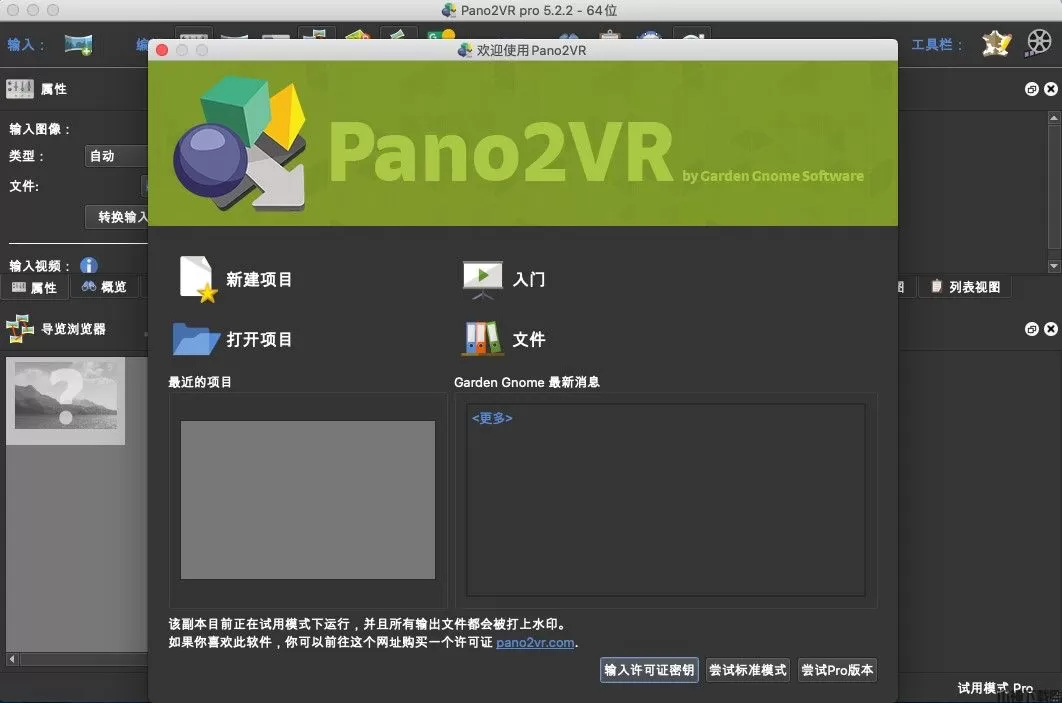Close the 导览浏览器 panel
Viewport: 1062px width, 703px height.
1050,329
